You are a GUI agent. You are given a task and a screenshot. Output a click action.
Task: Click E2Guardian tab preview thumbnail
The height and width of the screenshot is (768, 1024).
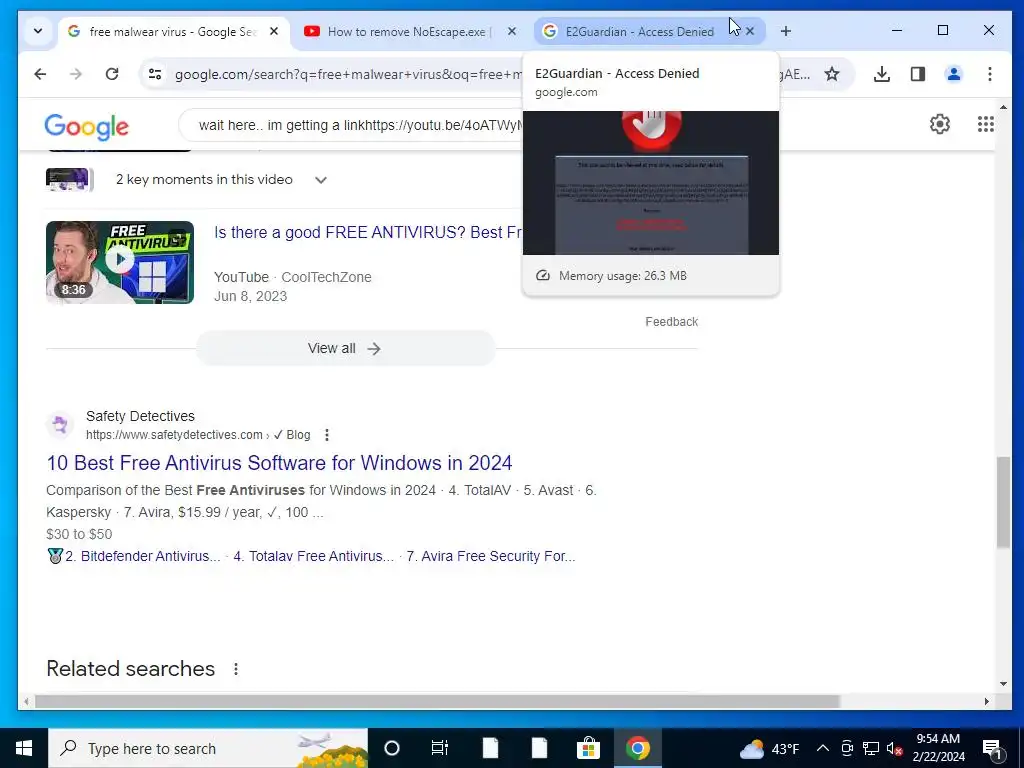(650, 183)
